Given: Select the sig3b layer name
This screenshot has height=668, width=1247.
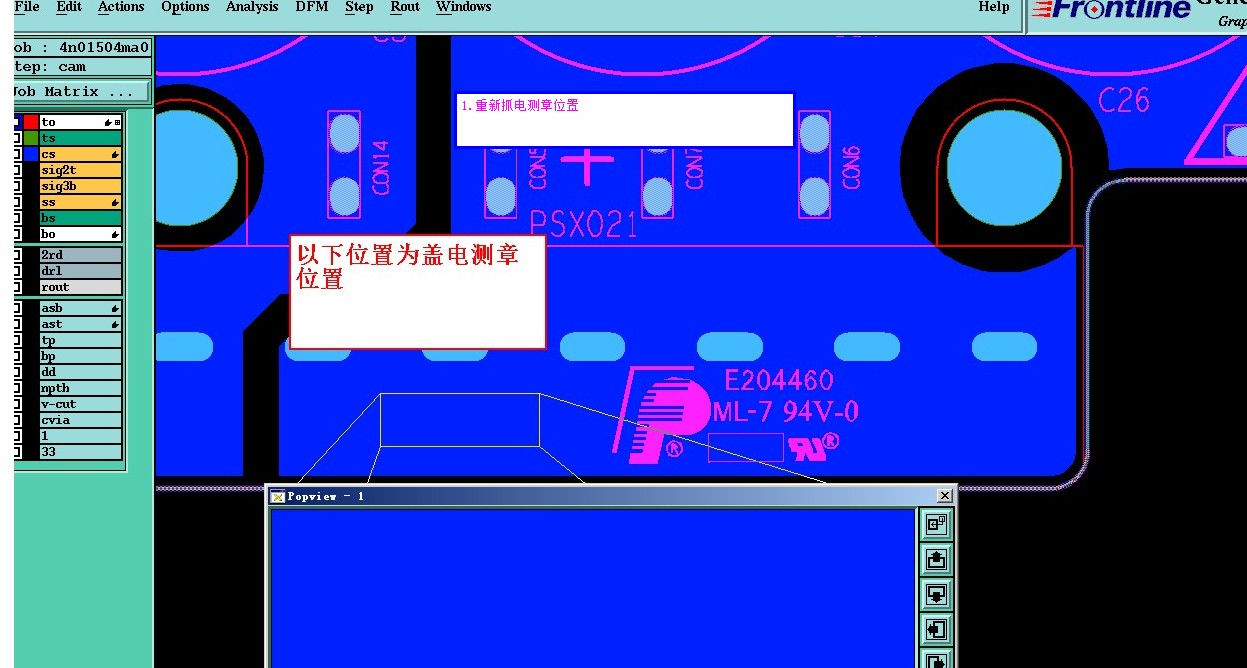Looking at the screenshot, I should click(80, 186).
